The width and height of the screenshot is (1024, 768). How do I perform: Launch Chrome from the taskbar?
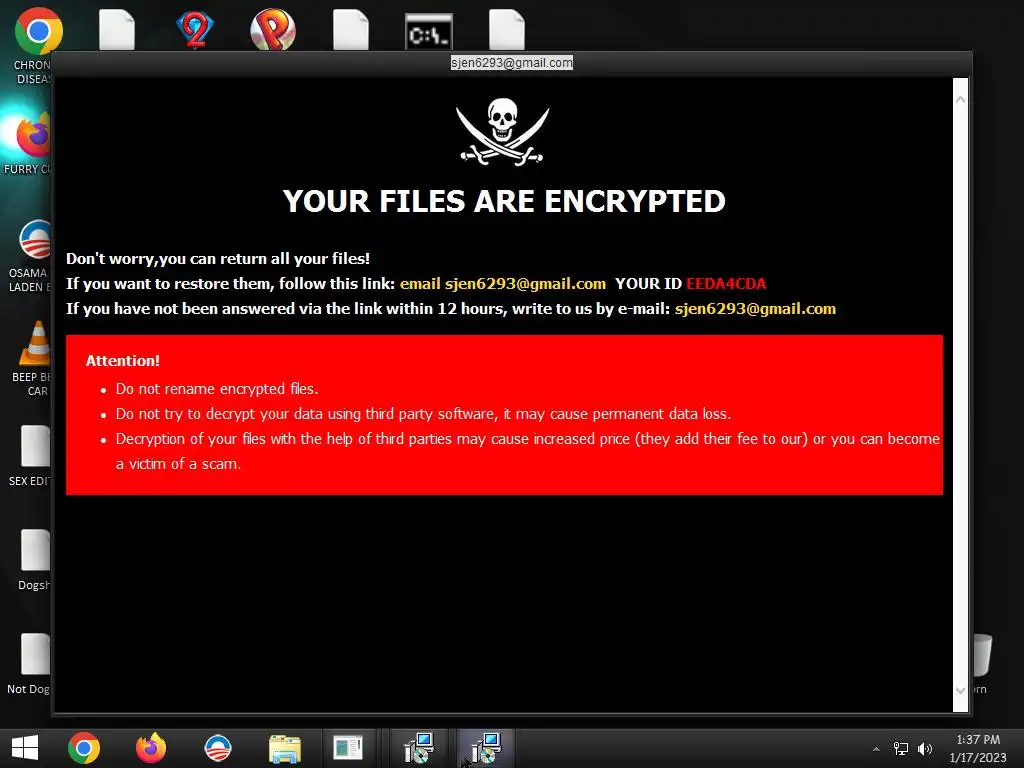84,748
